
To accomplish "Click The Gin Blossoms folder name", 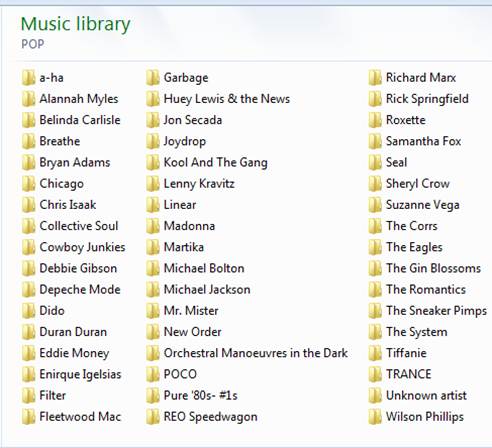I will pyautogui.click(x=434, y=268).
